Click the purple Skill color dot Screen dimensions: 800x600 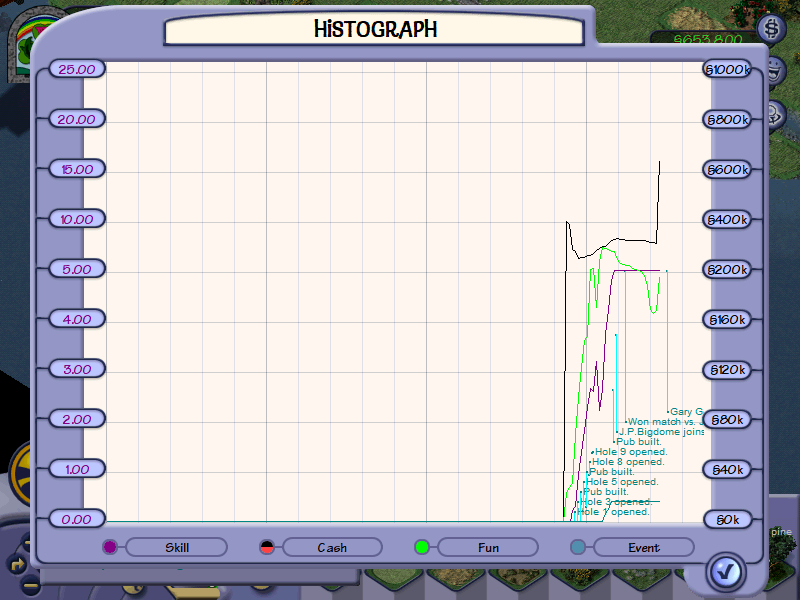point(110,547)
